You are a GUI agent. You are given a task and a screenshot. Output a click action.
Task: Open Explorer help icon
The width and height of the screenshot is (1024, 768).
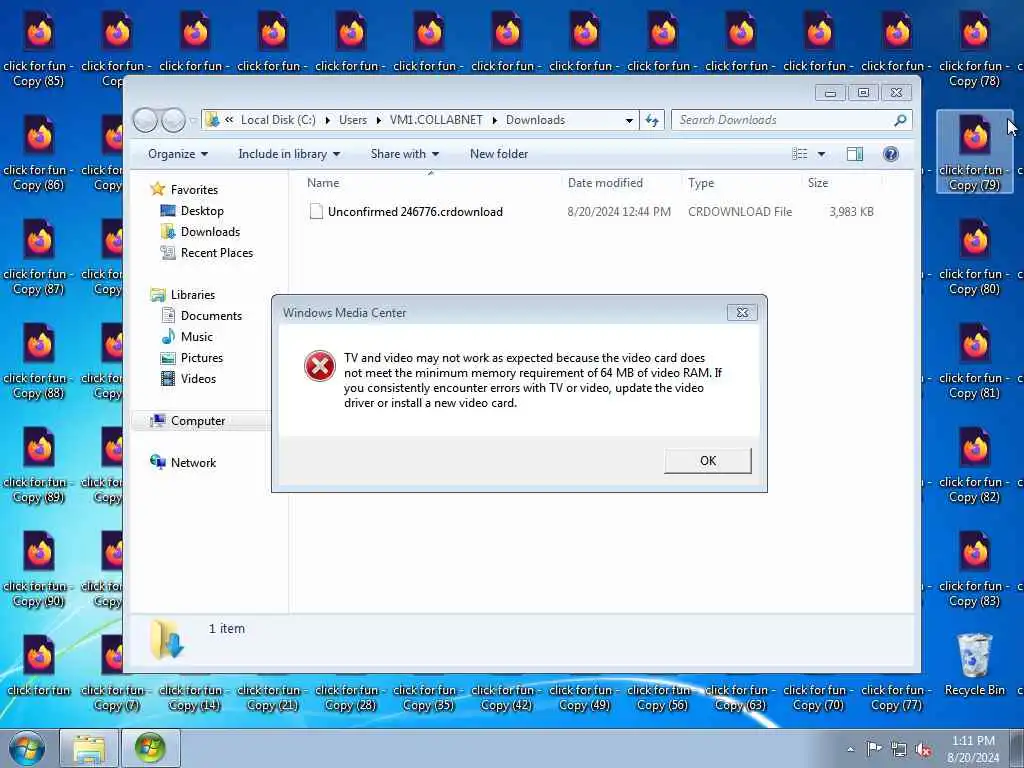(x=891, y=154)
